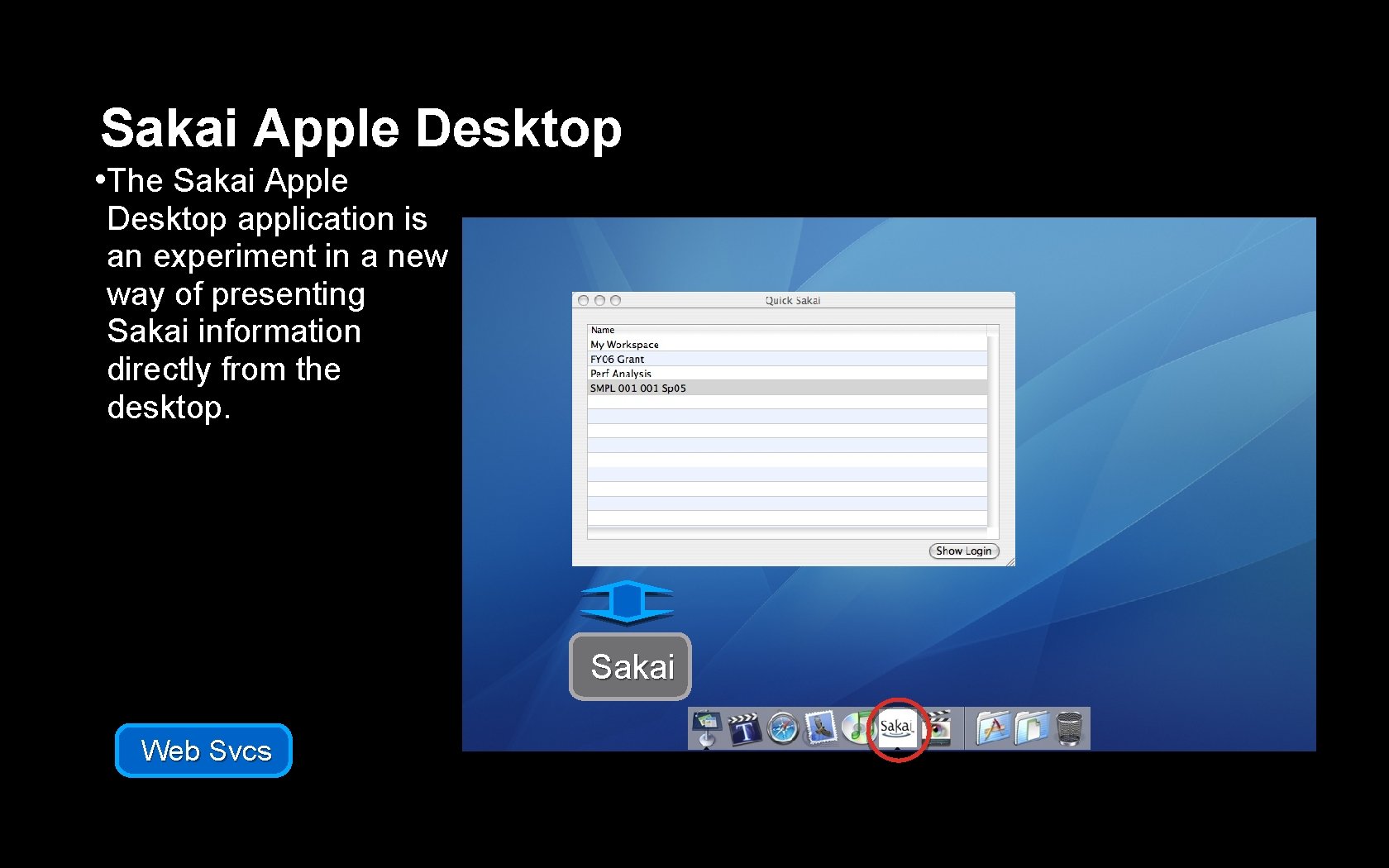Click the Quick Sakai window title

coord(793,301)
